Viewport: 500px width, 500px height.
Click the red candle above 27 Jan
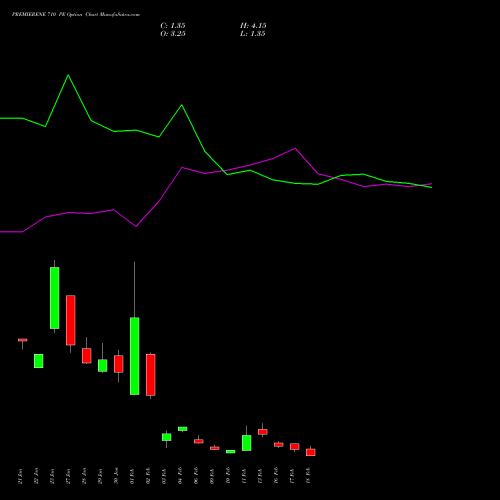[x=71, y=320]
